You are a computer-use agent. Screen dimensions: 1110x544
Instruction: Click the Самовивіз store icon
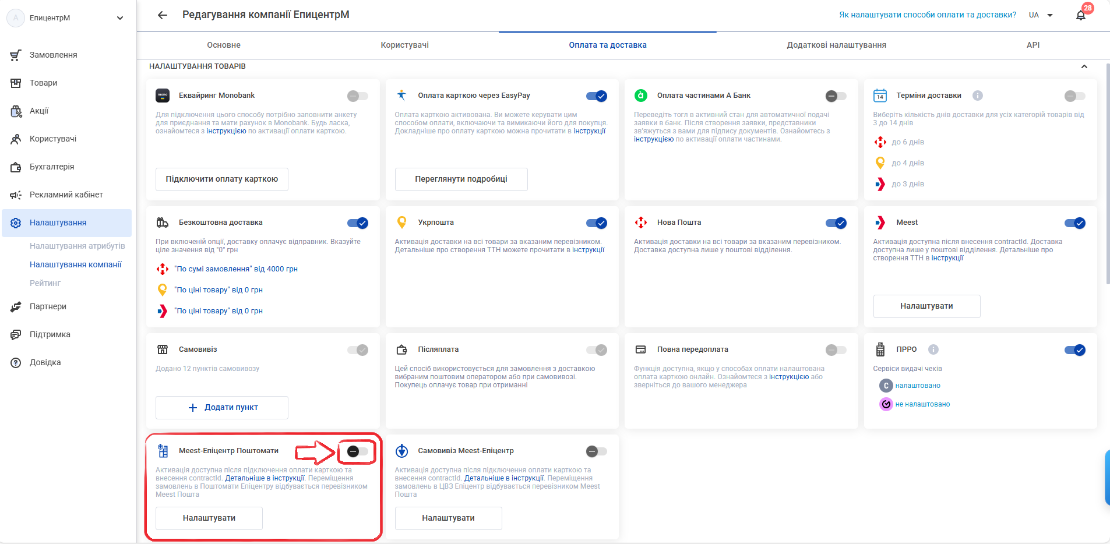pyautogui.click(x=162, y=349)
